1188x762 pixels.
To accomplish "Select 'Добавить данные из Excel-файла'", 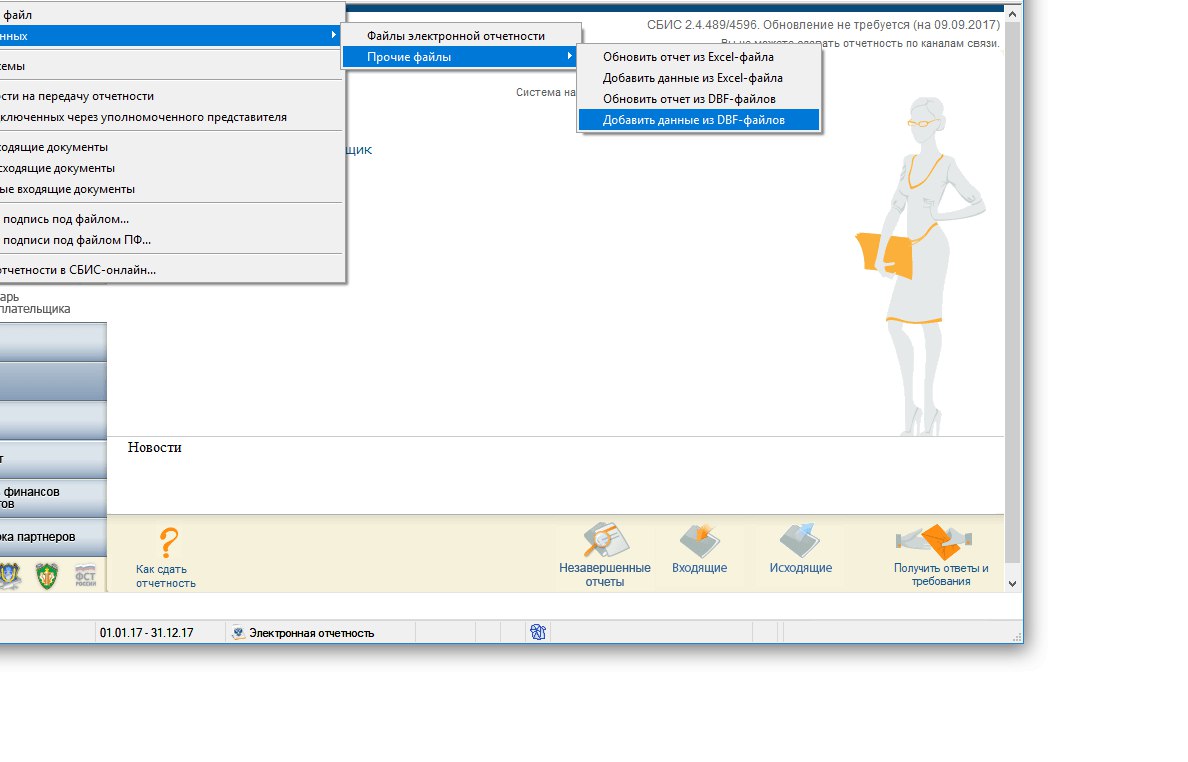I will (x=699, y=78).
